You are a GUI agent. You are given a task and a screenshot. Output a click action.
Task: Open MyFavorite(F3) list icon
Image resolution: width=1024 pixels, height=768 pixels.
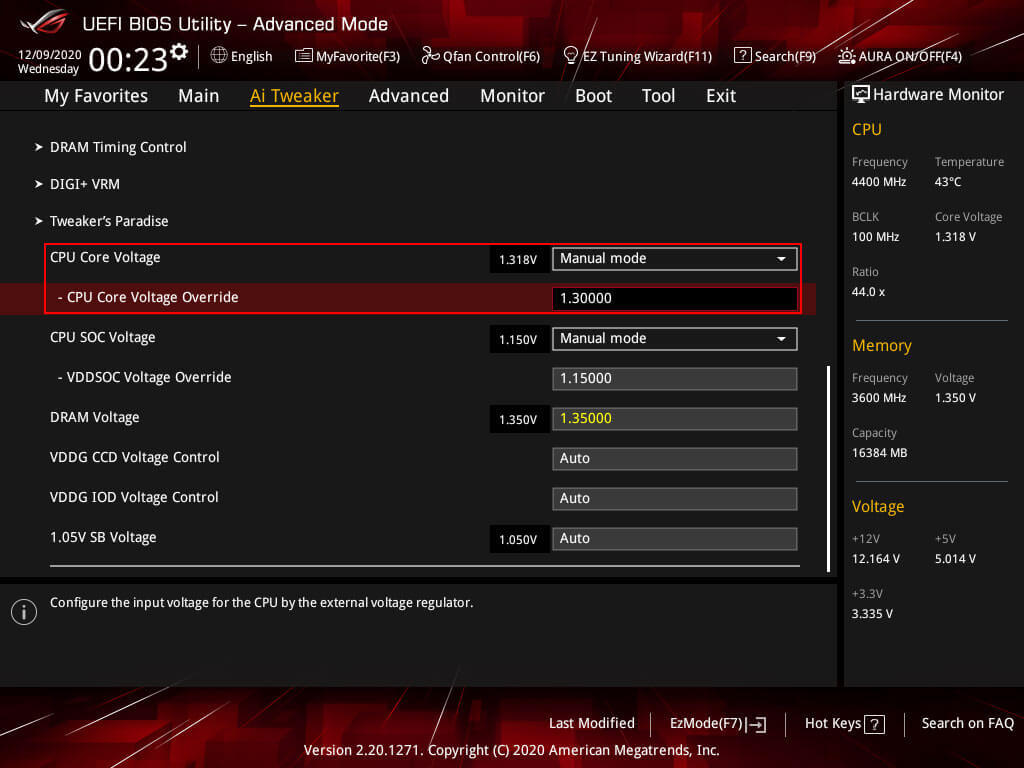tap(303, 56)
